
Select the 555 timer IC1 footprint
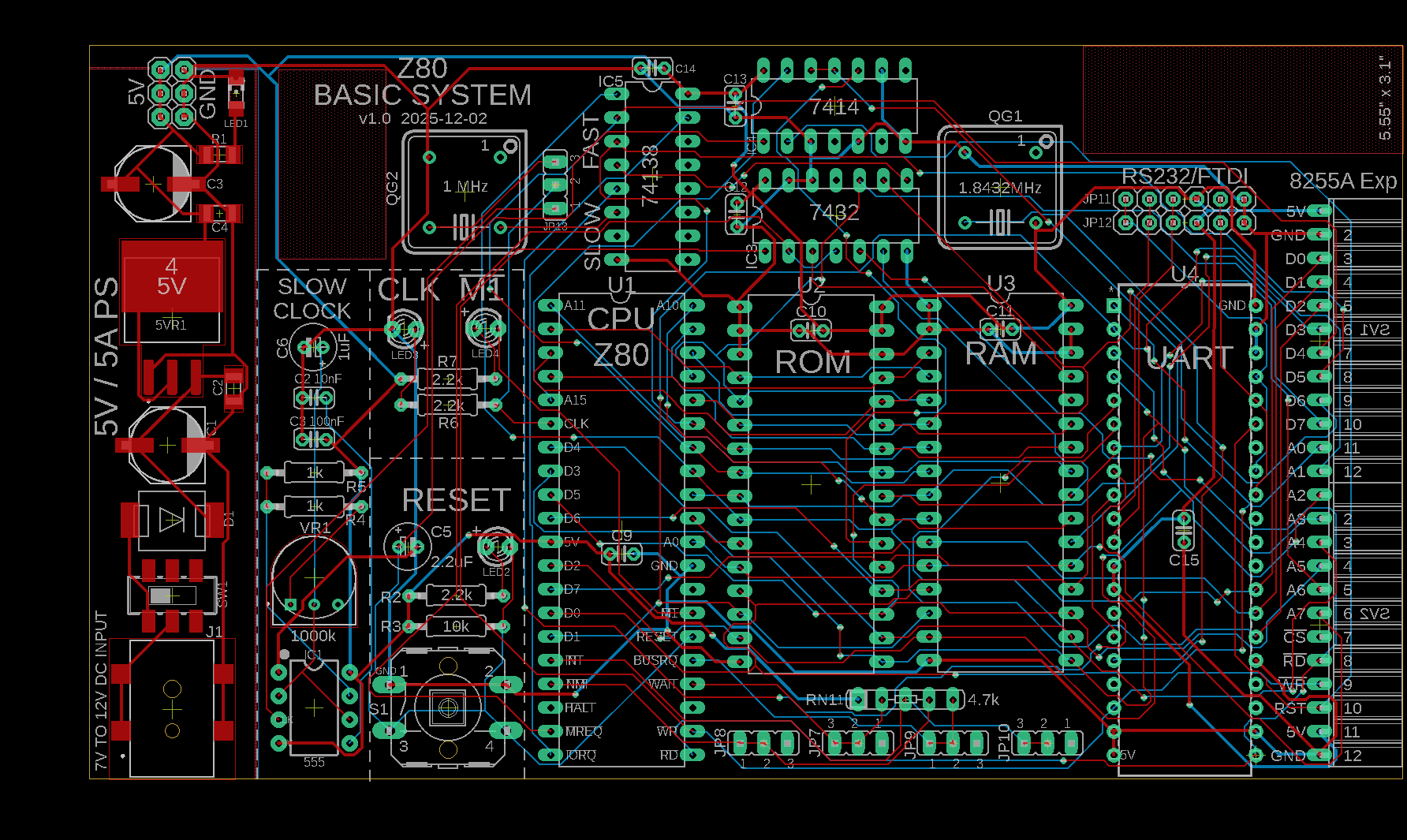click(313, 707)
